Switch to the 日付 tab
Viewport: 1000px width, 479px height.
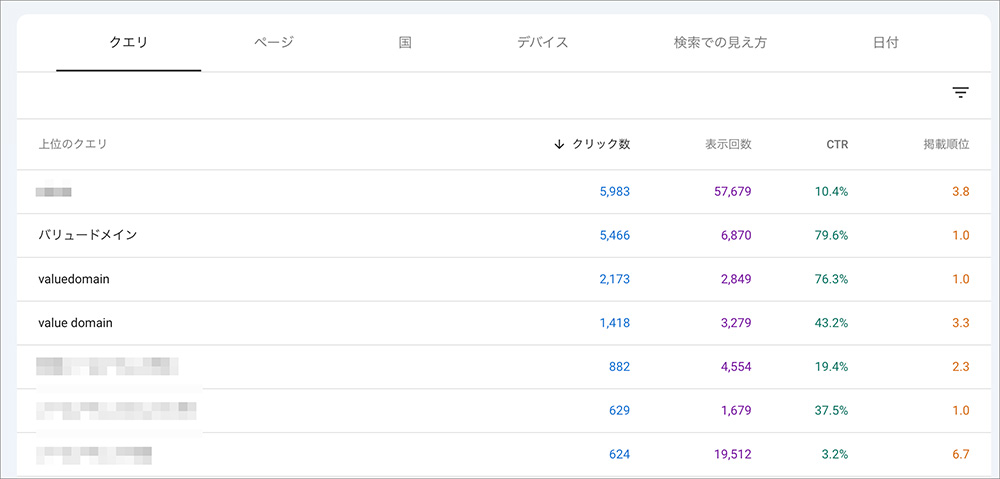(886, 43)
